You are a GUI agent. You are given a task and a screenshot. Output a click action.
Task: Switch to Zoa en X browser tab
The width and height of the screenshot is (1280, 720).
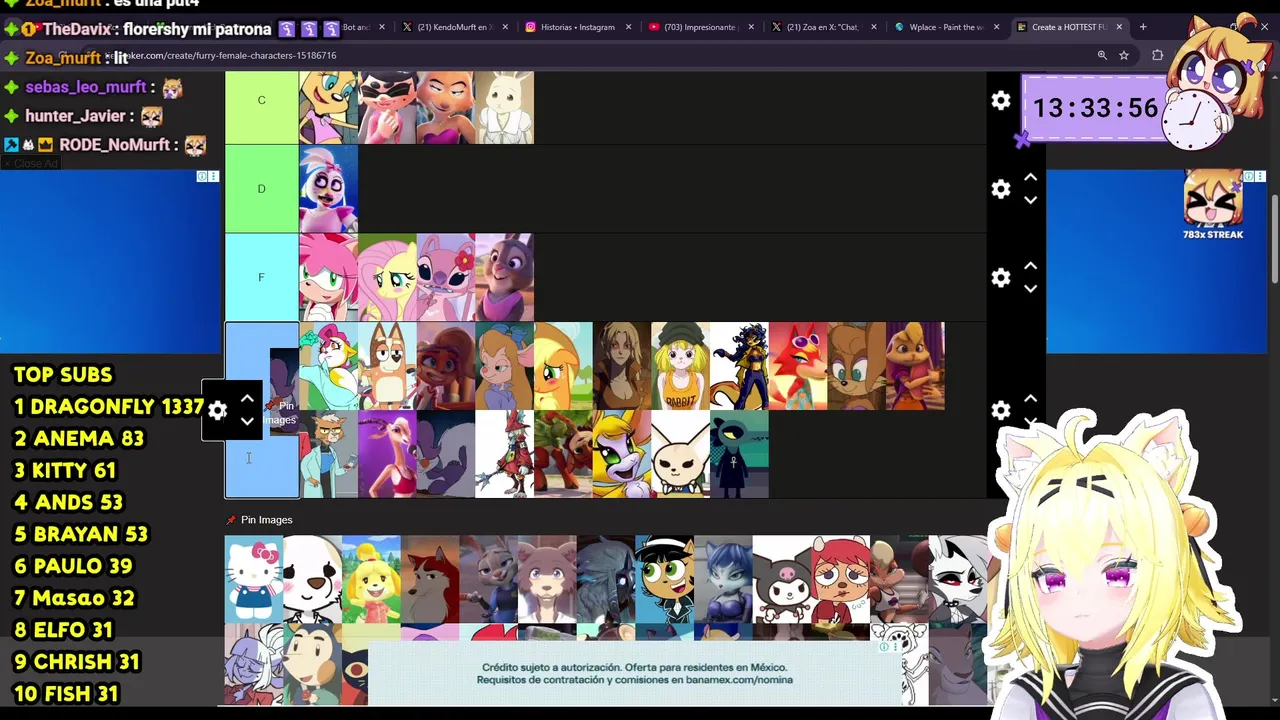coord(822,27)
